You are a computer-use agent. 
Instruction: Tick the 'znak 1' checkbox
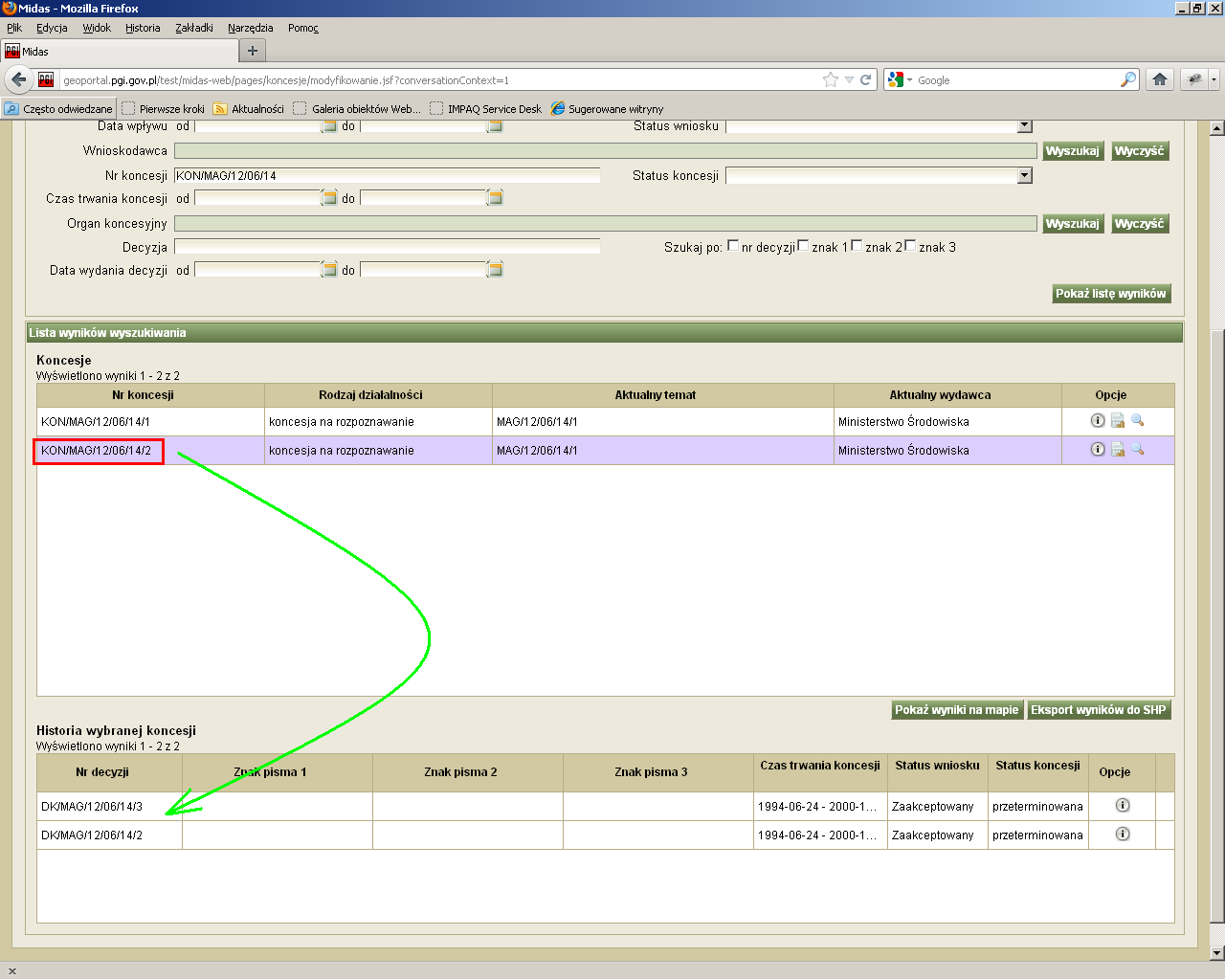pyautogui.click(x=803, y=246)
